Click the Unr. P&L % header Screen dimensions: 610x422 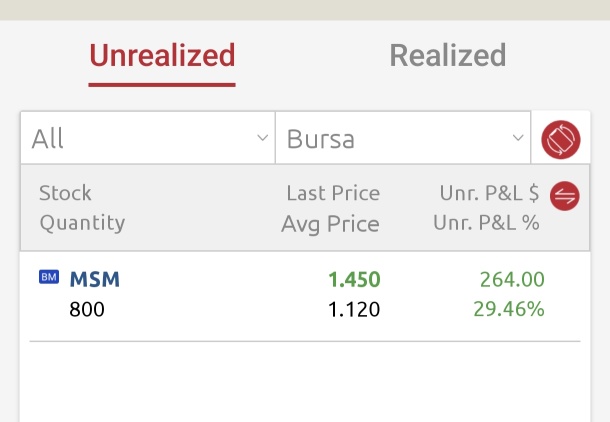[486, 222]
